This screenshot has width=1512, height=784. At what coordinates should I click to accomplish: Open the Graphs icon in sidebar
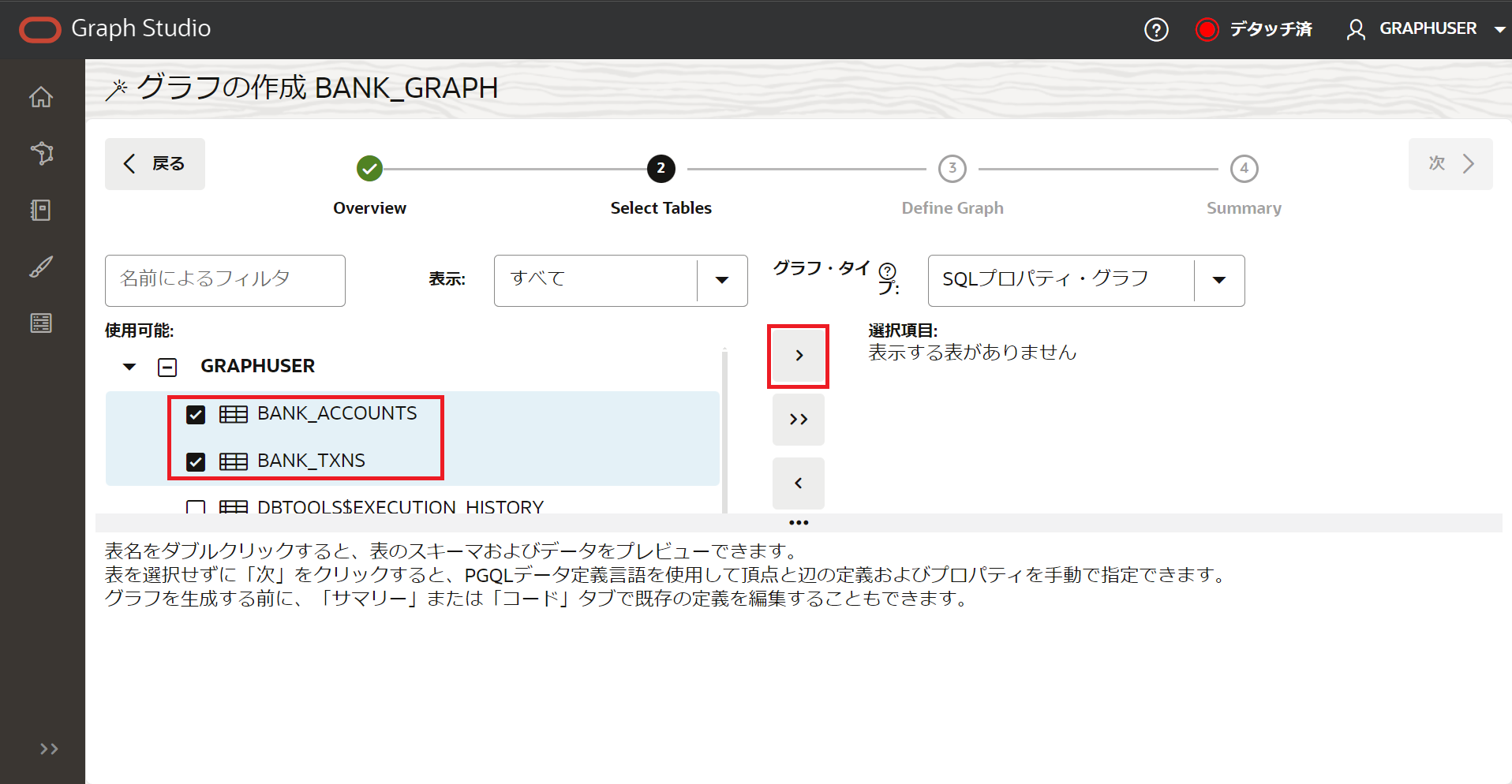41,153
